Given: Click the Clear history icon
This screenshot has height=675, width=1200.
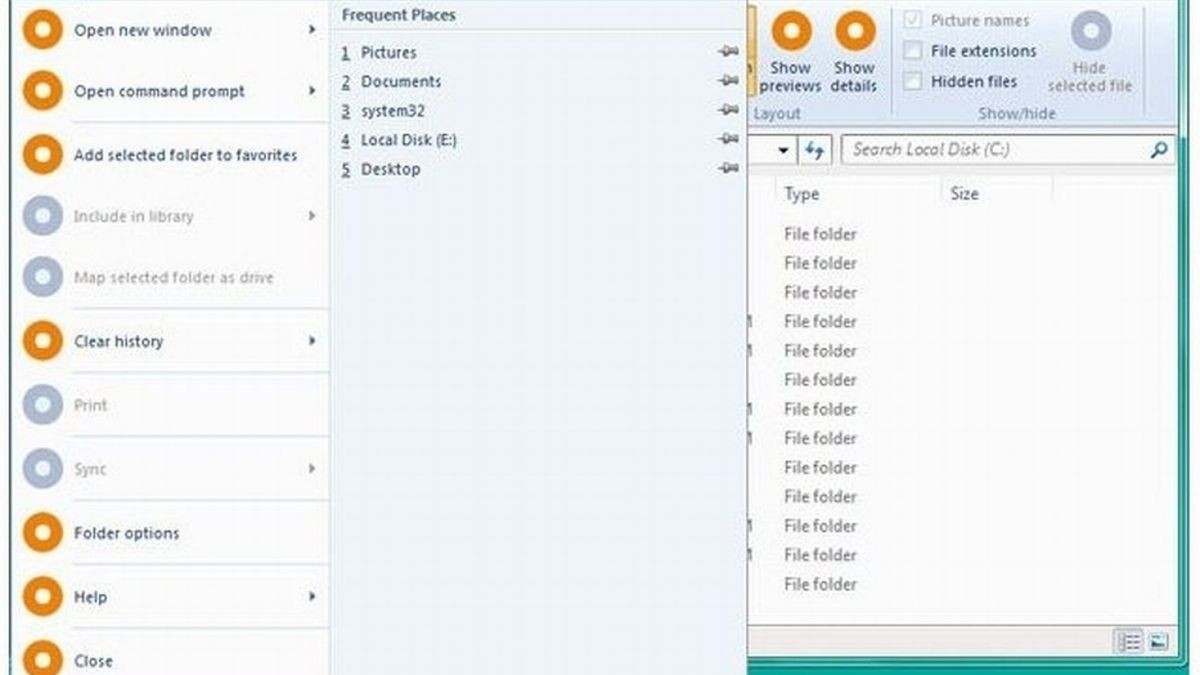Looking at the screenshot, I should [x=42, y=341].
